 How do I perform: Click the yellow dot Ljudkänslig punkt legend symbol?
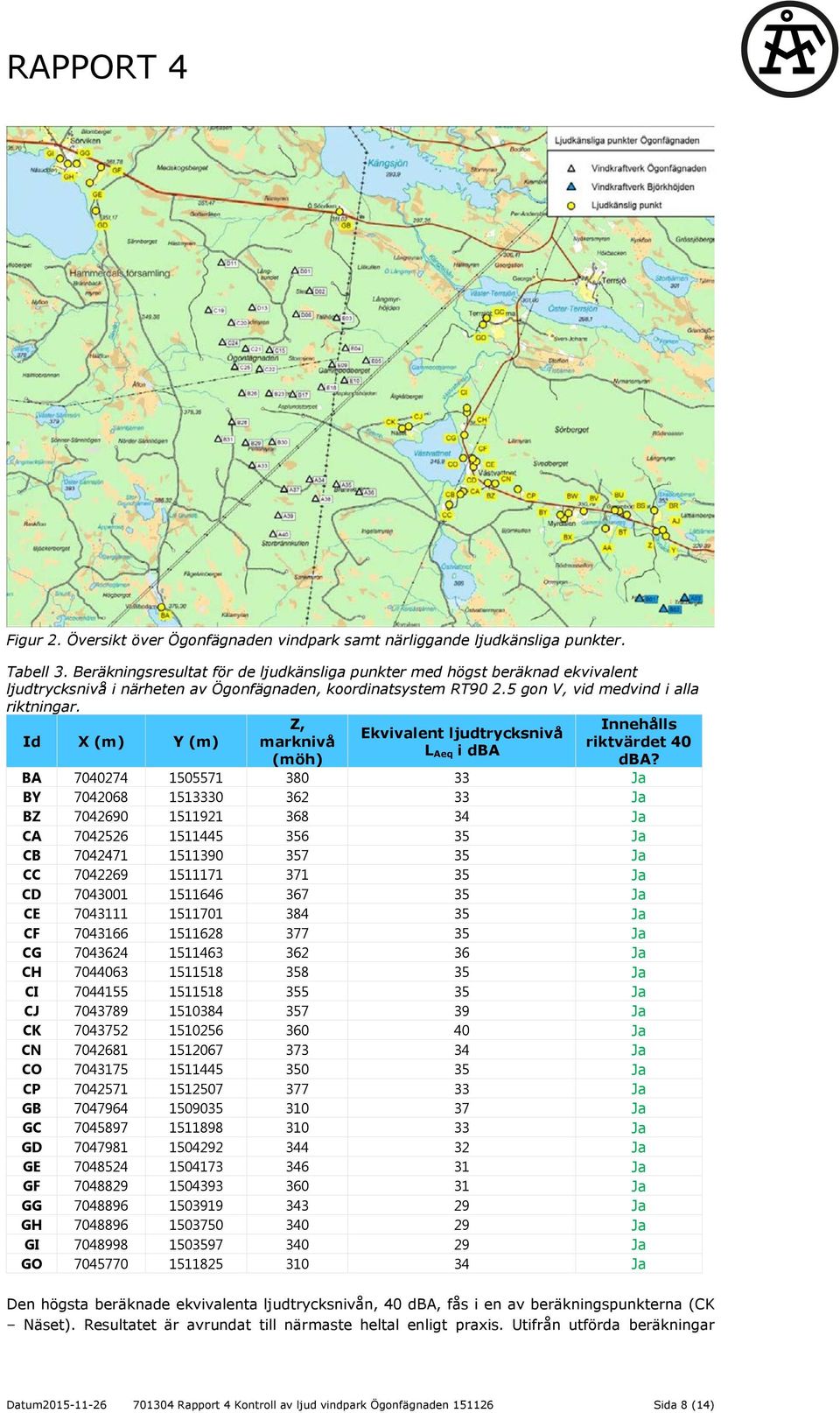(x=571, y=206)
